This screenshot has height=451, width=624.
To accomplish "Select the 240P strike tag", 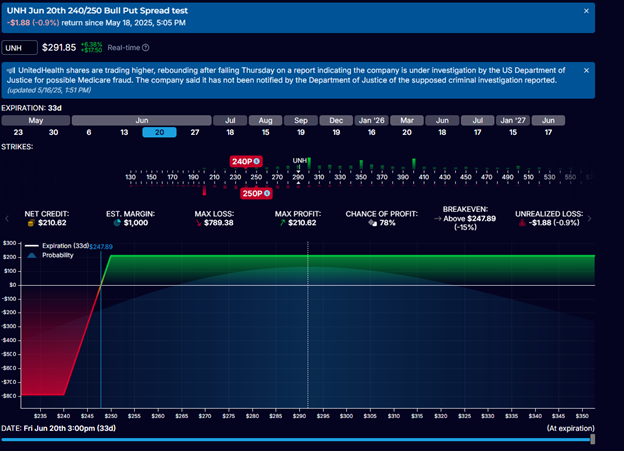I will [x=246, y=162].
